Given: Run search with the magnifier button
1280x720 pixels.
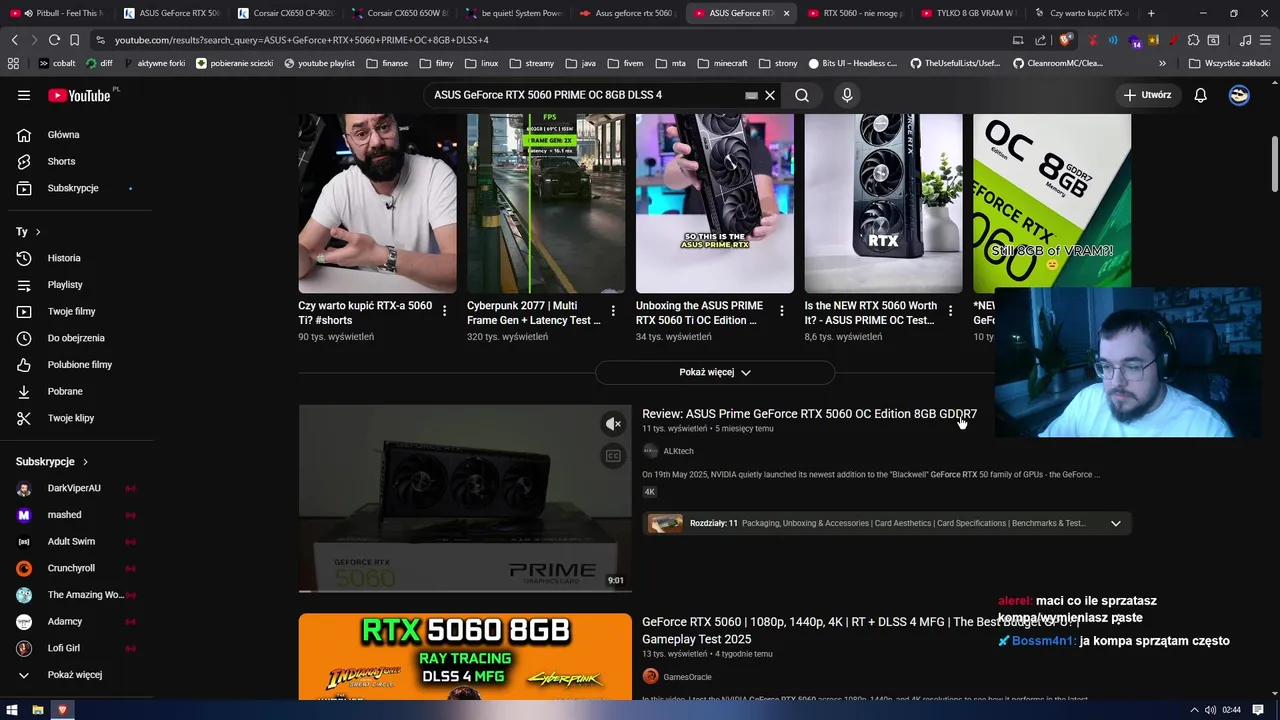Looking at the screenshot, I should click(802, 95).
